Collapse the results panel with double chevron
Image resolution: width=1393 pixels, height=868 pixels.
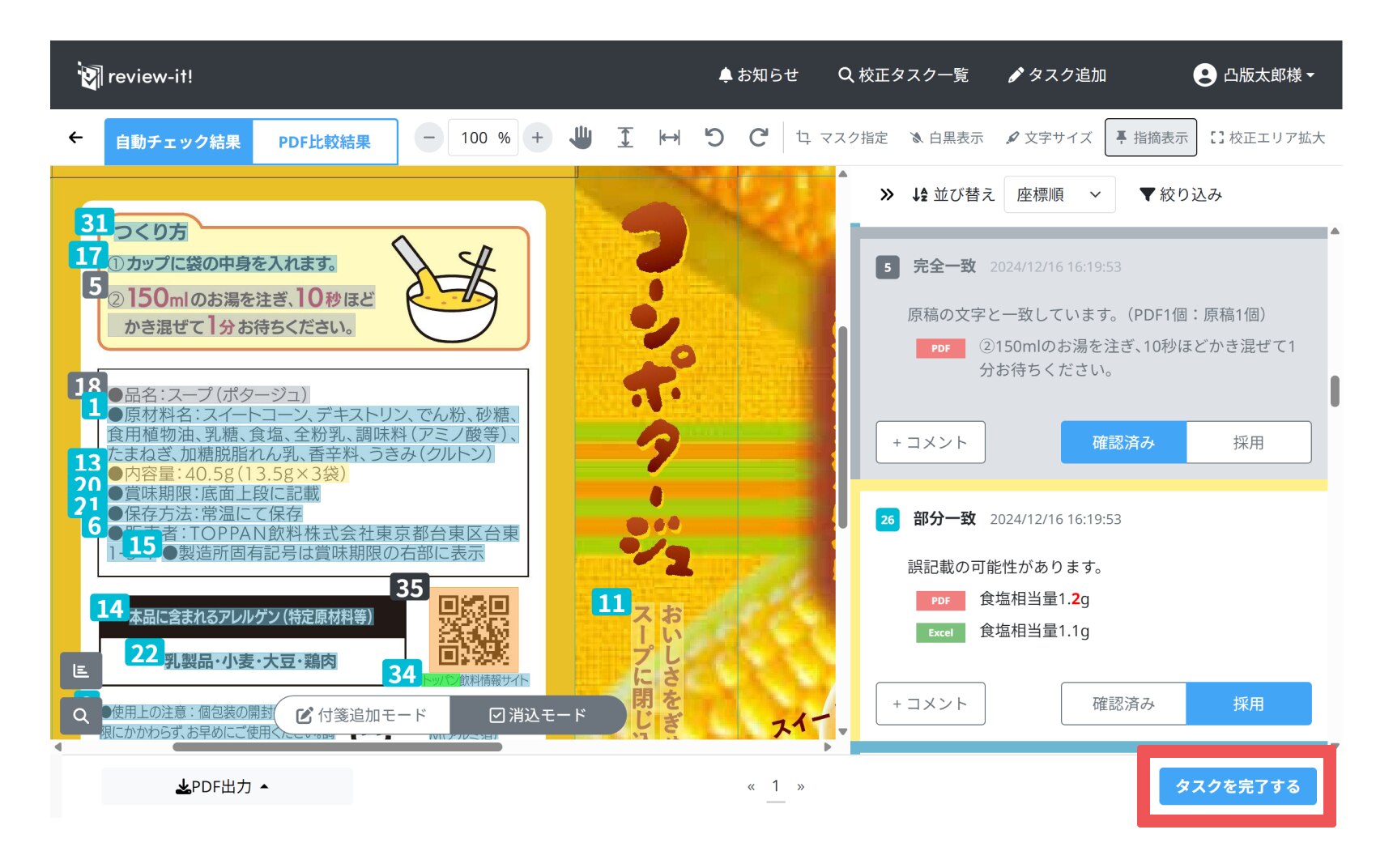coord(887,194)
